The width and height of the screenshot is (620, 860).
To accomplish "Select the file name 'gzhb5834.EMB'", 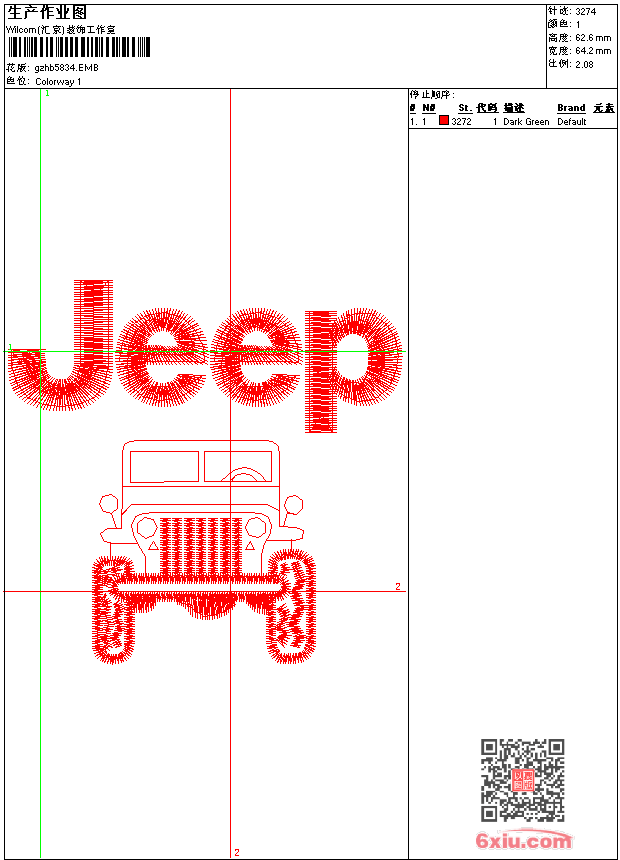I will pos(66,68).
